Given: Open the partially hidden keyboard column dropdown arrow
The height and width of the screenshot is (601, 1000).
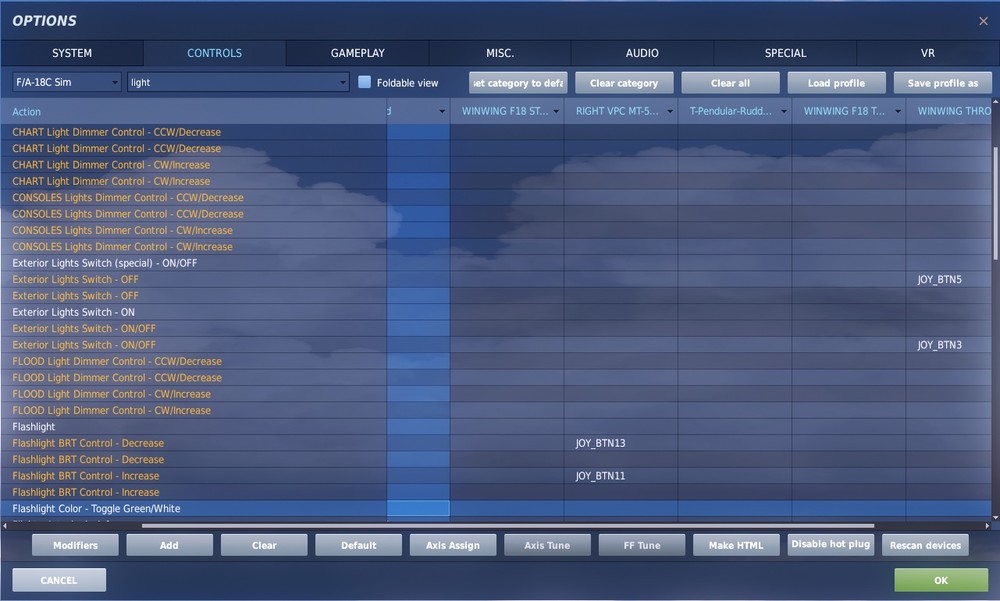Looking at the screenshot, I should [442, 112].
